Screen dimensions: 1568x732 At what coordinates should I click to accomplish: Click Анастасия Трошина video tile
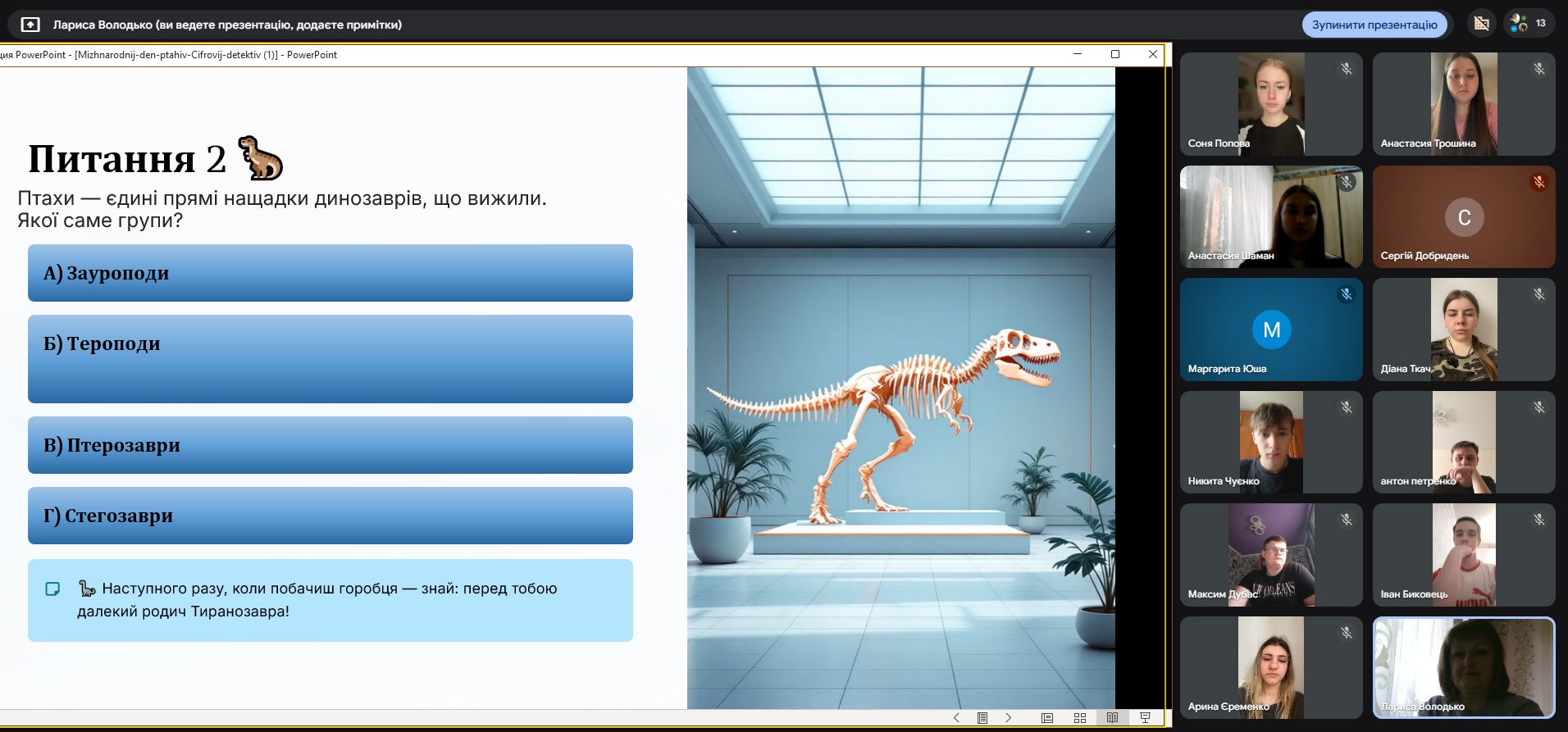click(1464, 104)
